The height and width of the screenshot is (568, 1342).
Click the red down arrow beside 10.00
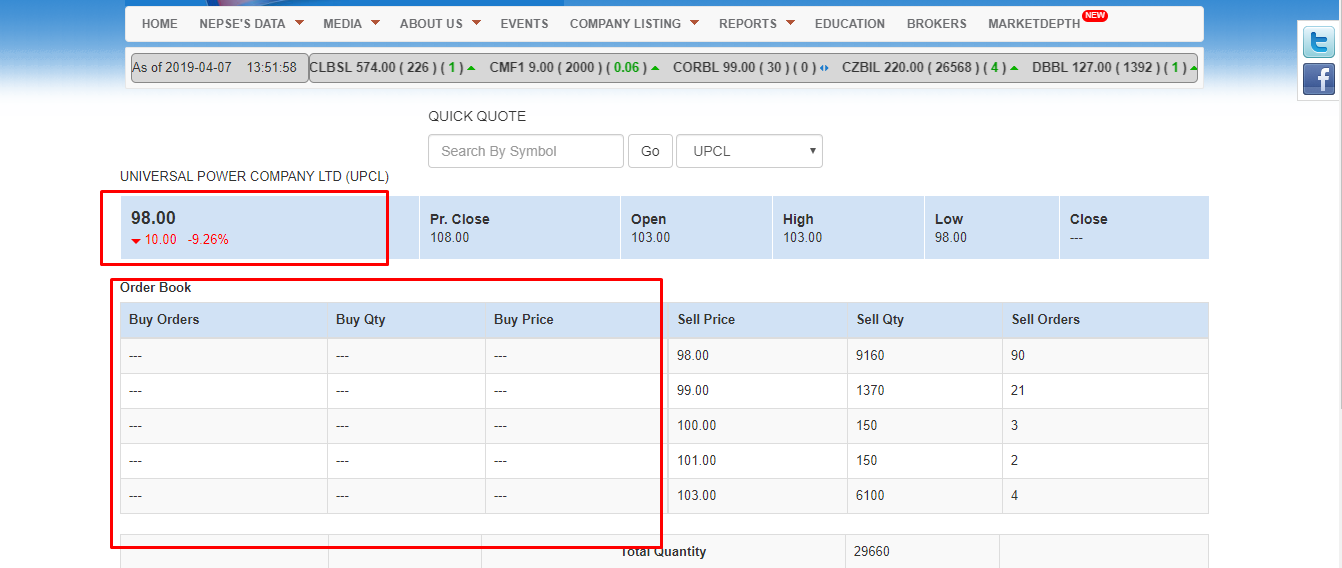click(x=136, y=240)
